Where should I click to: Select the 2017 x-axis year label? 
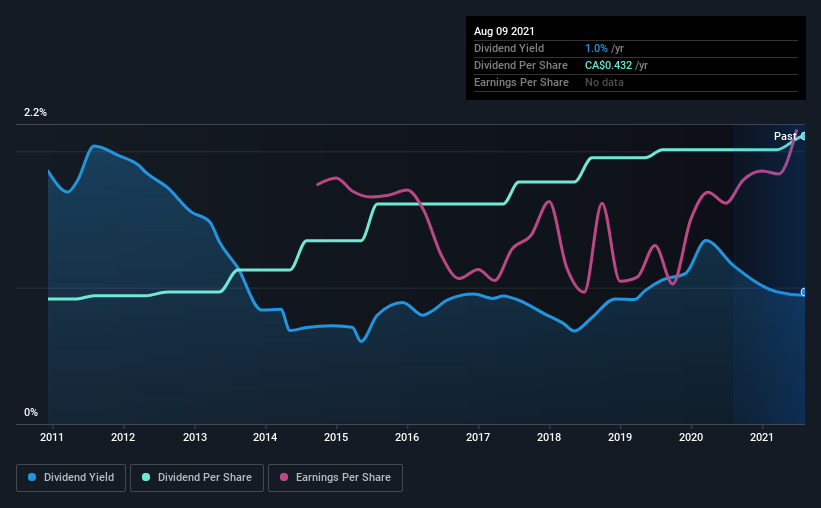pos(478,437)
